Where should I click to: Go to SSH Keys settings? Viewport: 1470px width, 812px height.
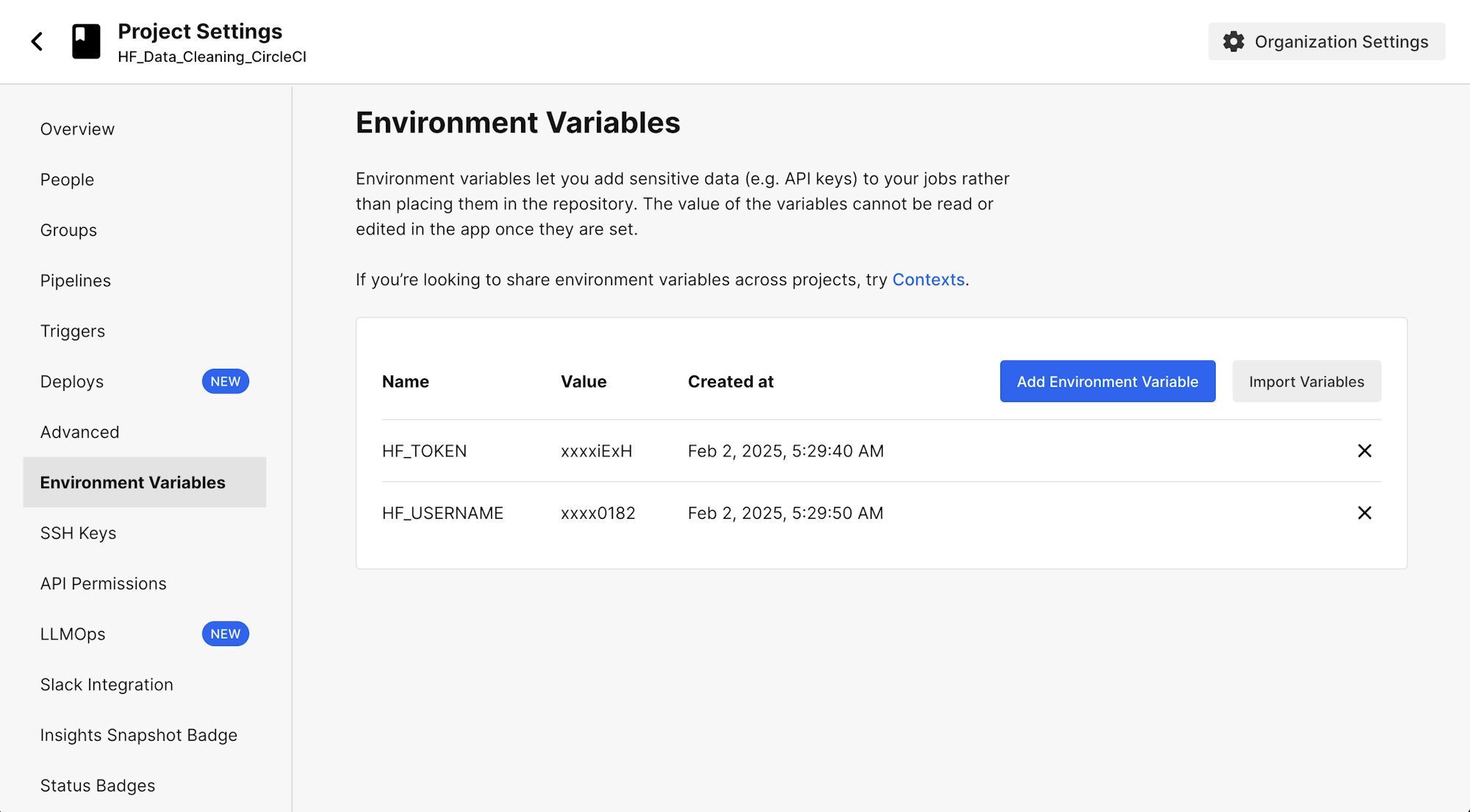tap(78, 533)
